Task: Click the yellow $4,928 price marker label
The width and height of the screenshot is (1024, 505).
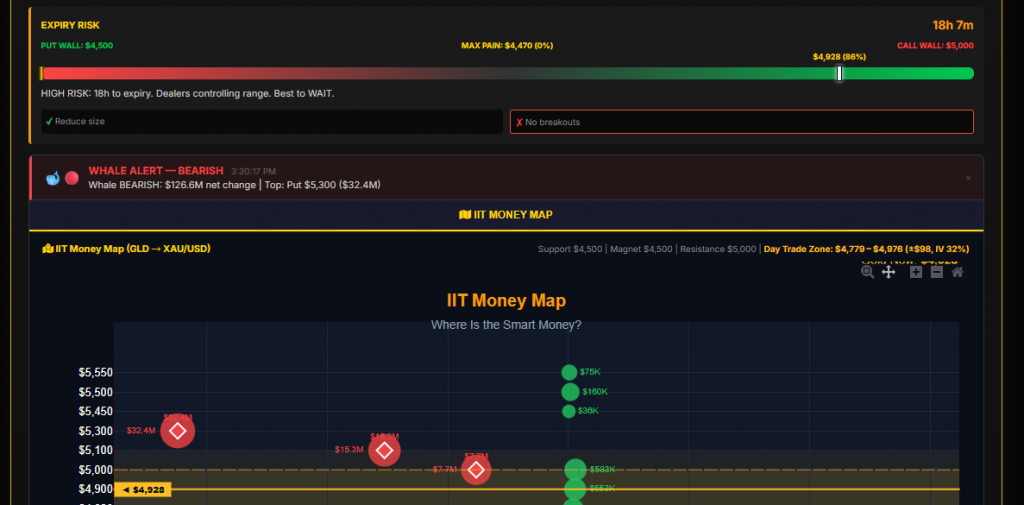Action: [143, 490]
